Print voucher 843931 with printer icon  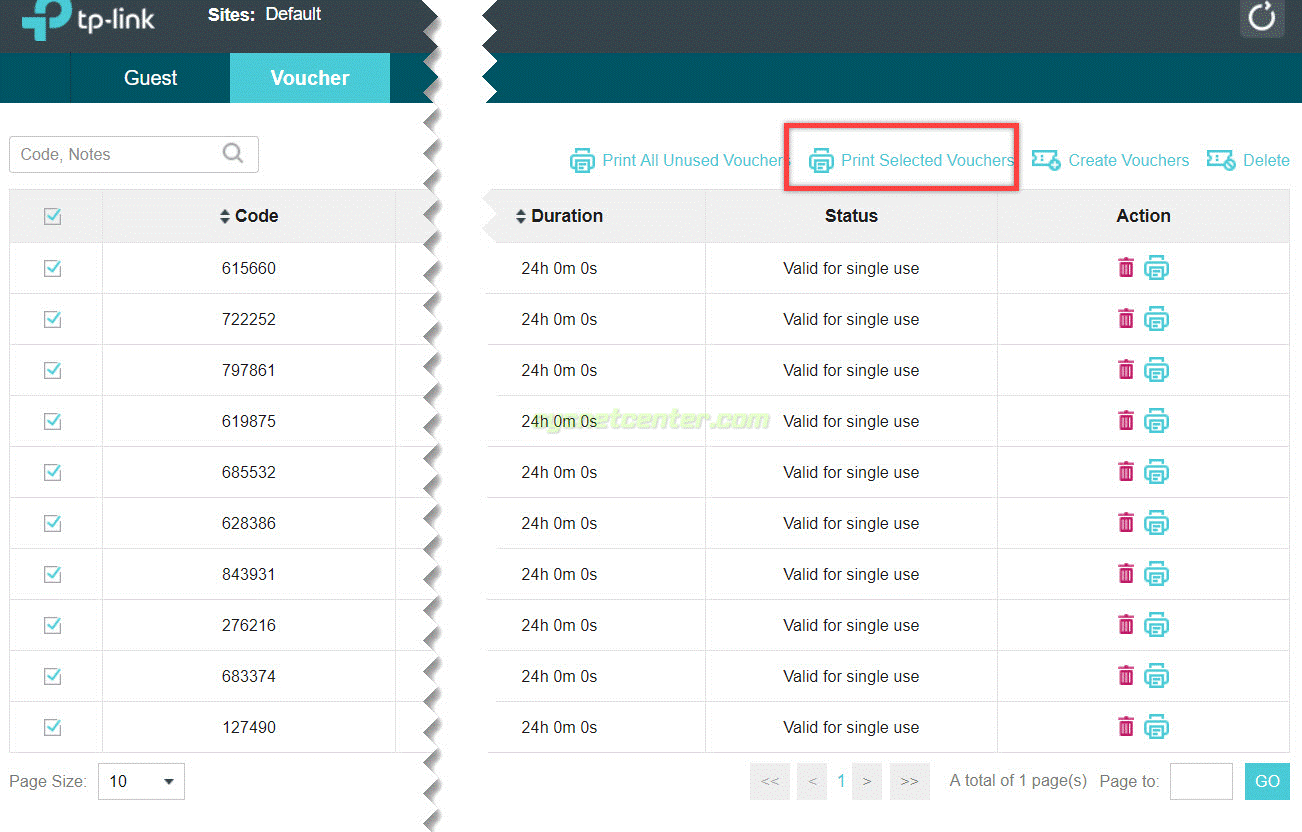click(x=1156, y=574)
